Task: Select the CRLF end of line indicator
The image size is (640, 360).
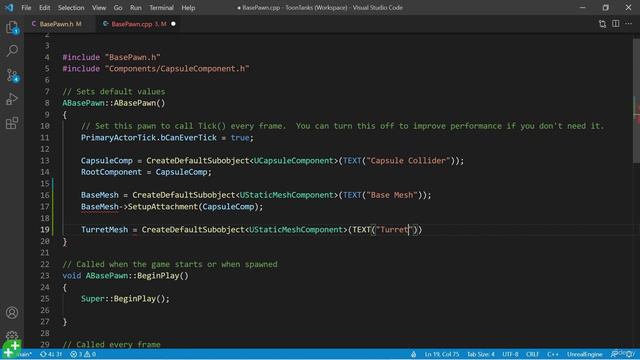Action: pyautogui.click(x=532, y=354)
